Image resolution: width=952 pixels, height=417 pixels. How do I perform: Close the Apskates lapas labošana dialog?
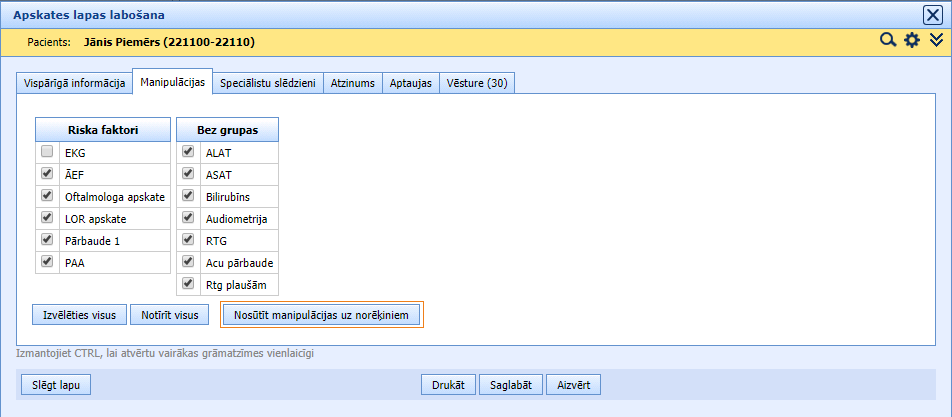tap(932, 15)
